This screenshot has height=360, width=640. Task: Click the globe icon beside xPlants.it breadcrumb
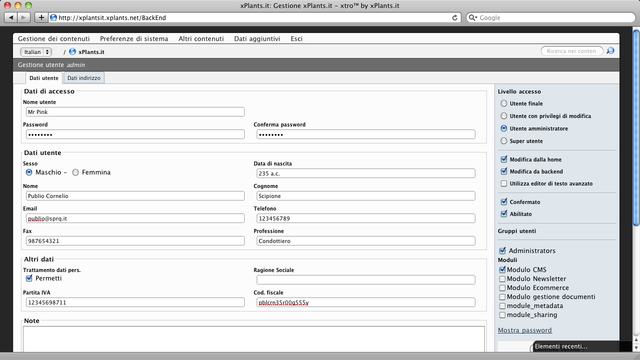click(73, 52)
